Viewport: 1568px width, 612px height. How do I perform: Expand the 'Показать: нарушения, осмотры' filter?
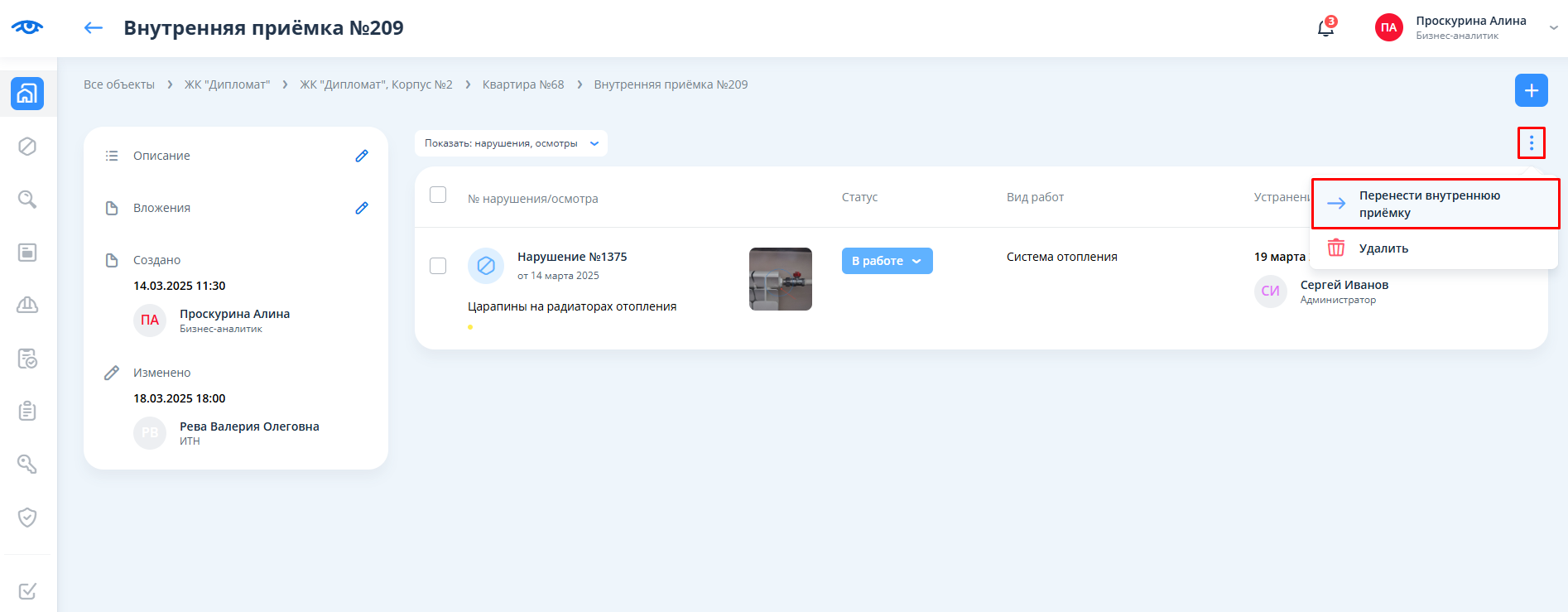tap(511, 143)
